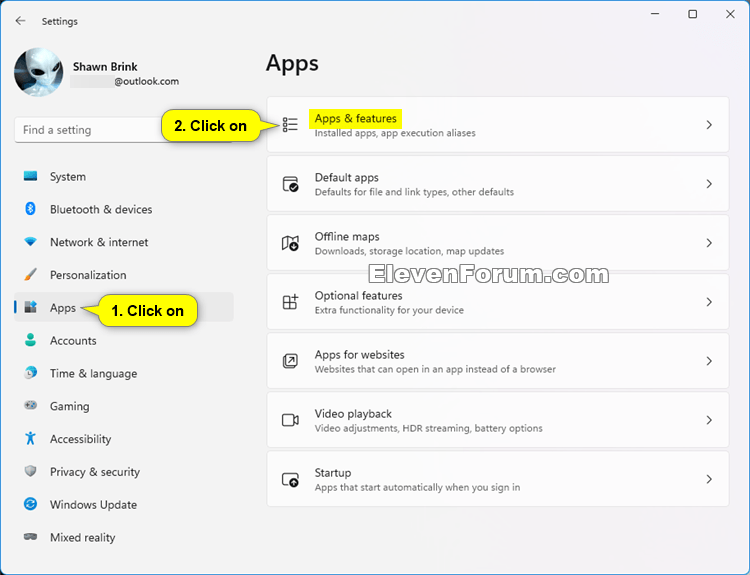
Task: Click the Apps for websites icon
Action: click(290, 361)
